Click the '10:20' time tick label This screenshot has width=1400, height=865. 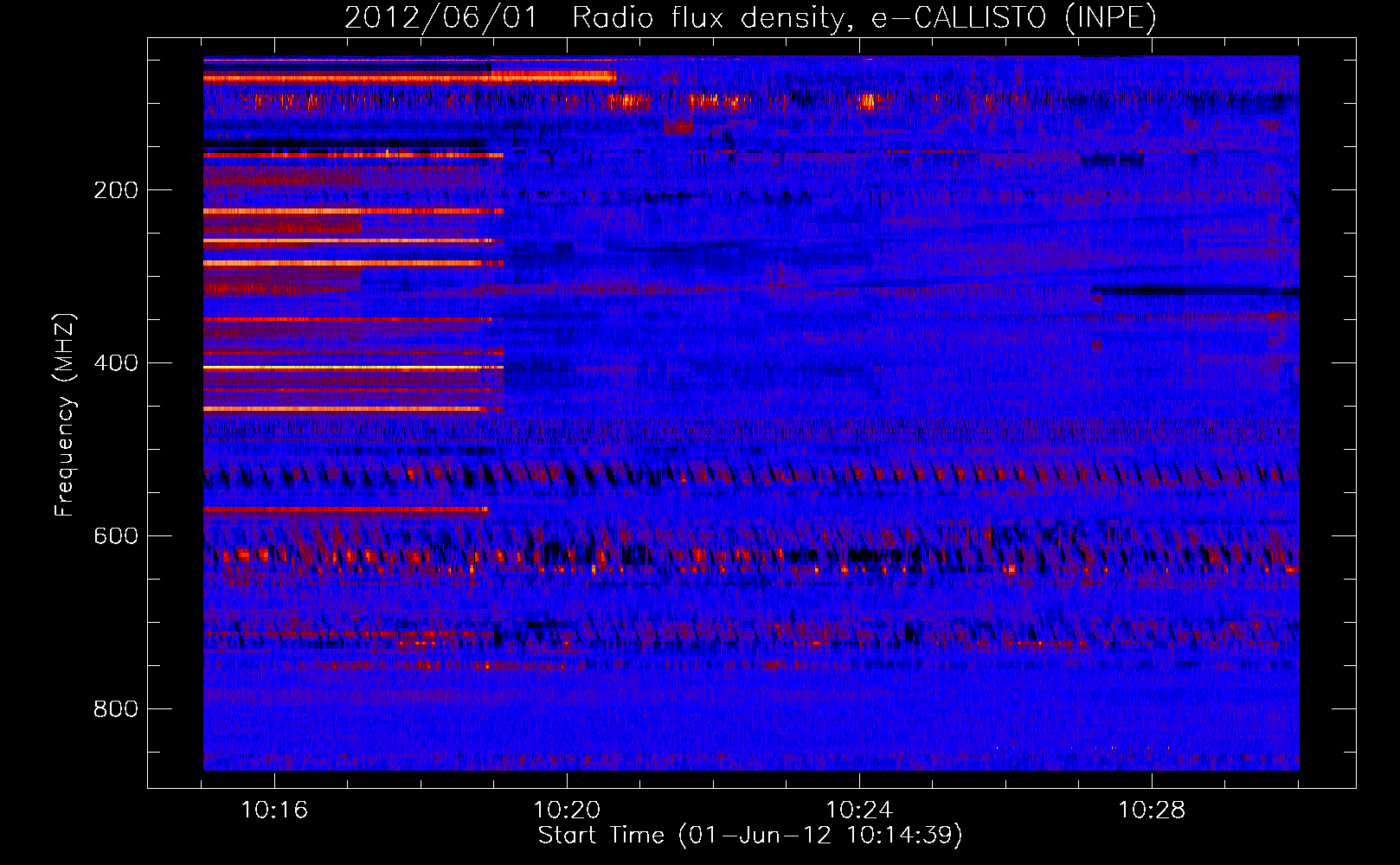pyautogui.click(x=567, y=811)
